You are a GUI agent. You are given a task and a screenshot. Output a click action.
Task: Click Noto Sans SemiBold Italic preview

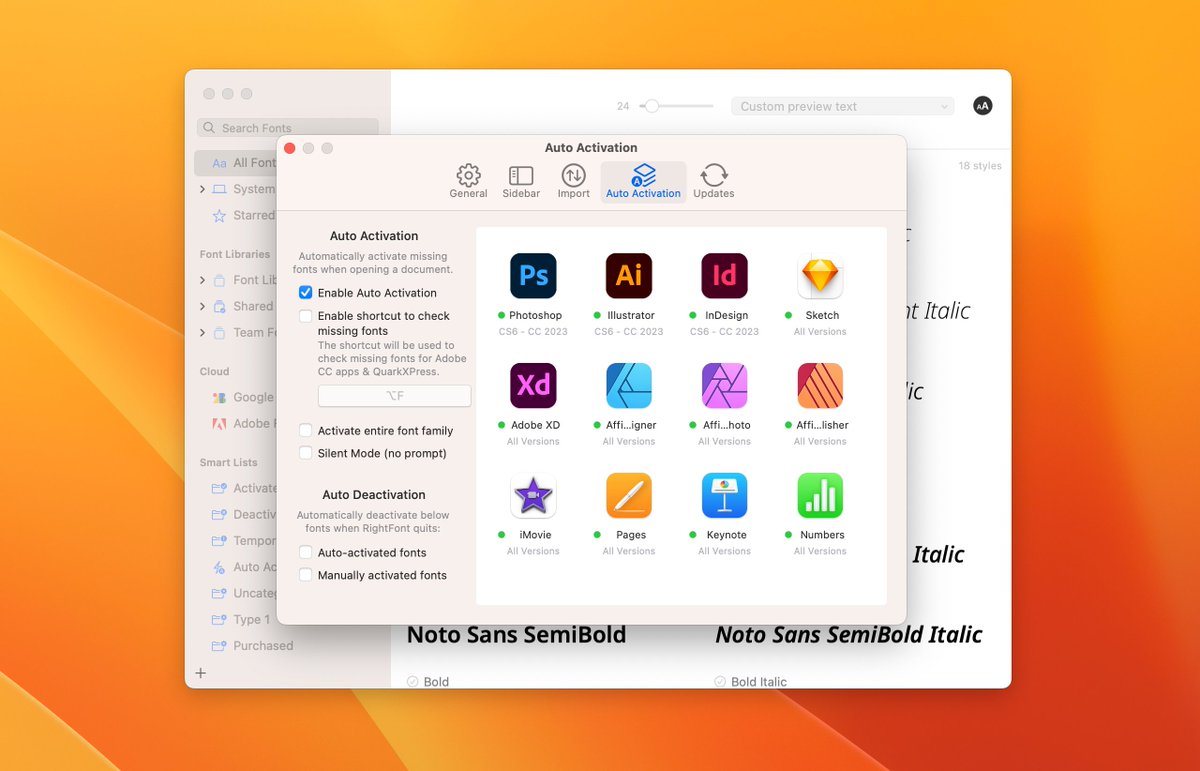pos(849,635)
